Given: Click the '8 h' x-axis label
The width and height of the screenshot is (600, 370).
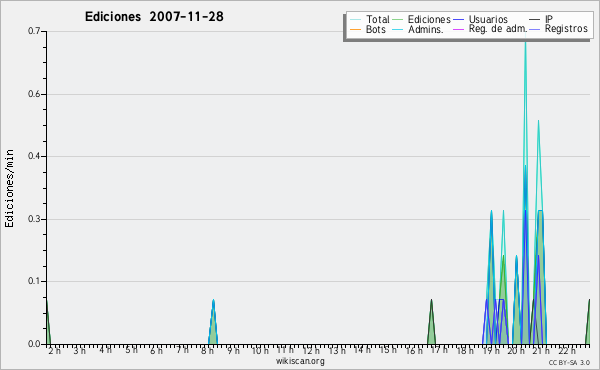Looking at the screenshot, I should click(207, 350).
